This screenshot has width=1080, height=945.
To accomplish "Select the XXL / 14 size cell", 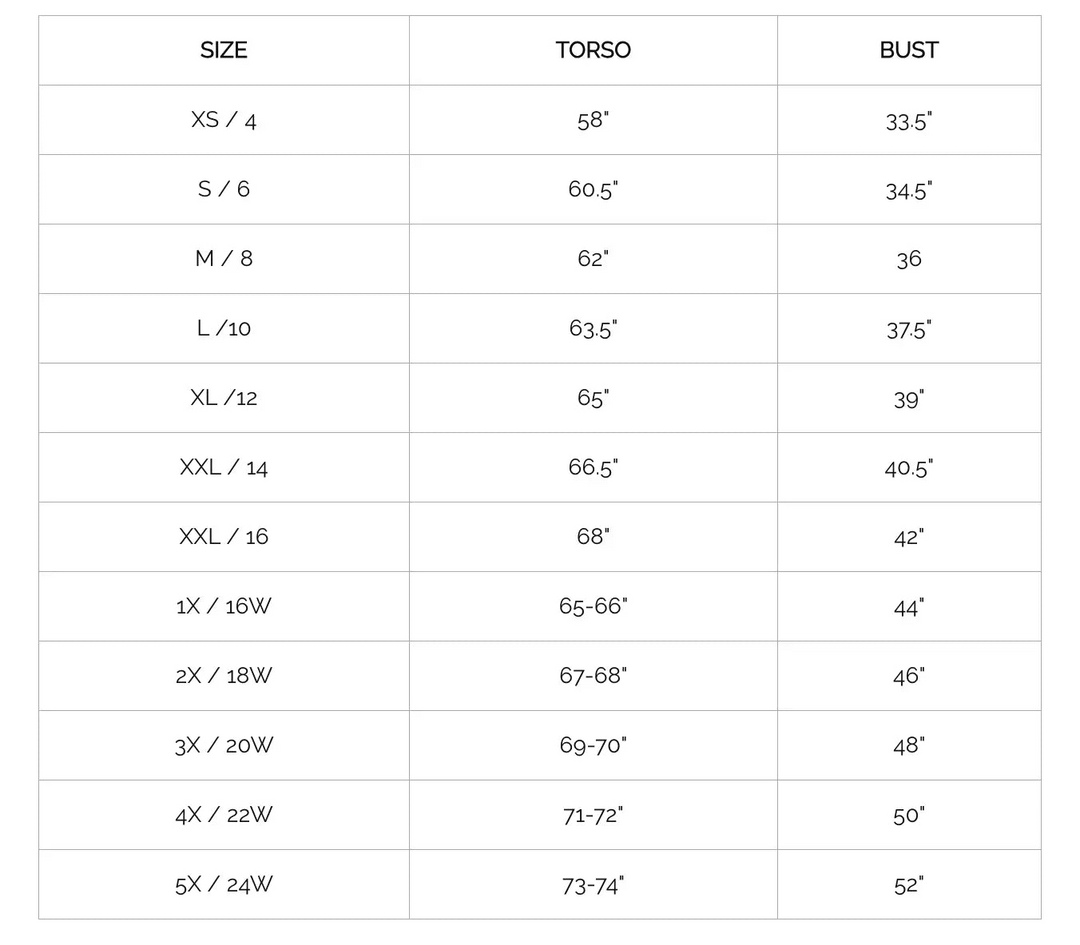I will (x=224, y=467).
